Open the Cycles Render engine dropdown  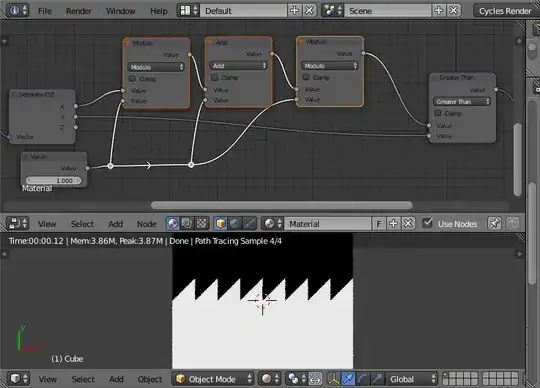pyautogui.click(x=506, y=11)
